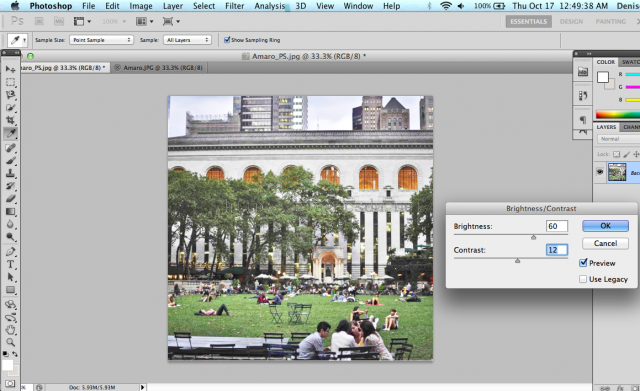Screen dimensions: 640x391
Task: Select the Spot Healing Brush tool
Action: tap(10, 147)
